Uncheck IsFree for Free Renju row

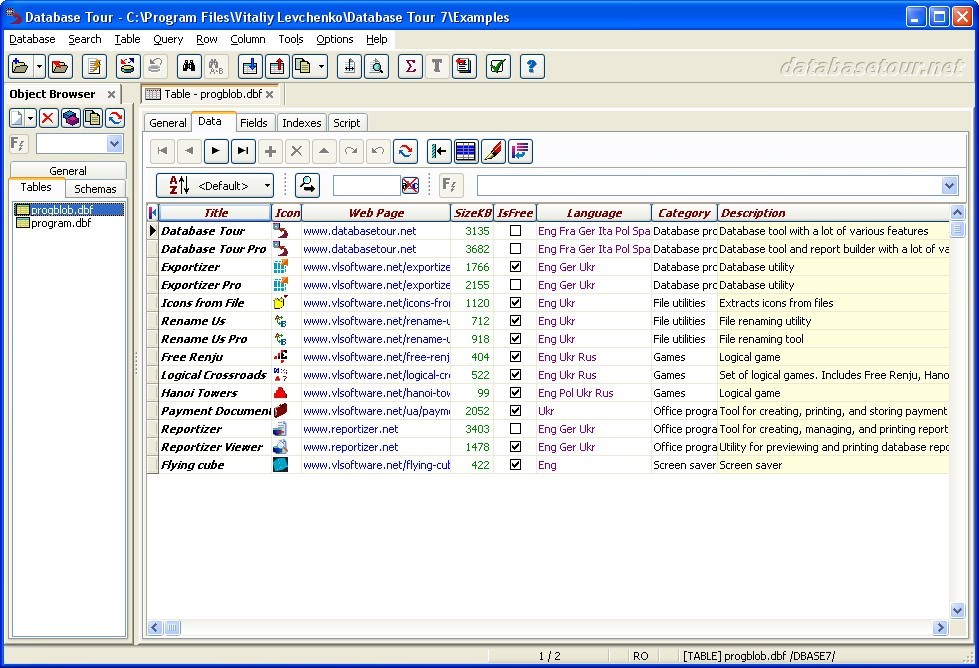coord(515,357)
